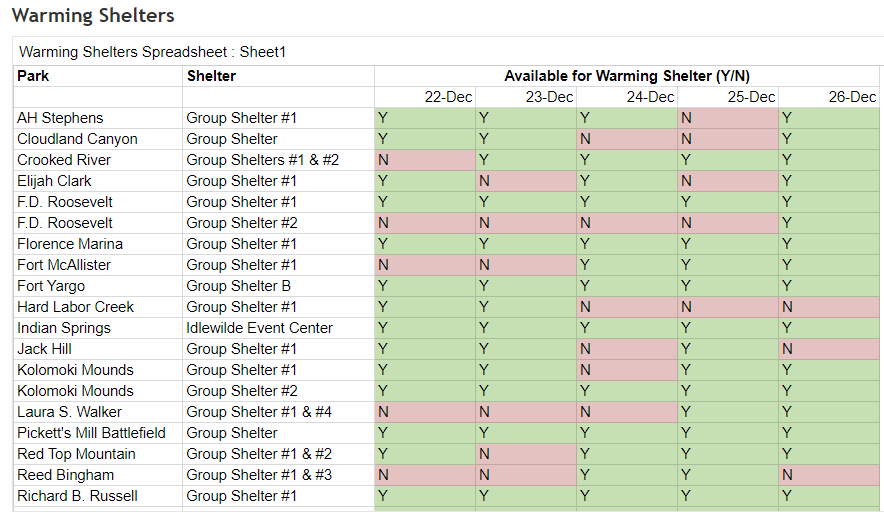Click Crooked River 22-Dec N cell
Viewport: 884px width, 512px height.
(x=425, y=160)
